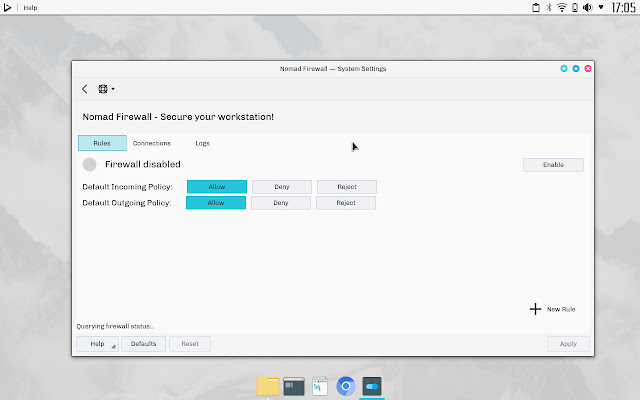Screen dimensions: 640x400
Task: Click the Nomad Firewall heading text
Action: click(x=178, y=117)
